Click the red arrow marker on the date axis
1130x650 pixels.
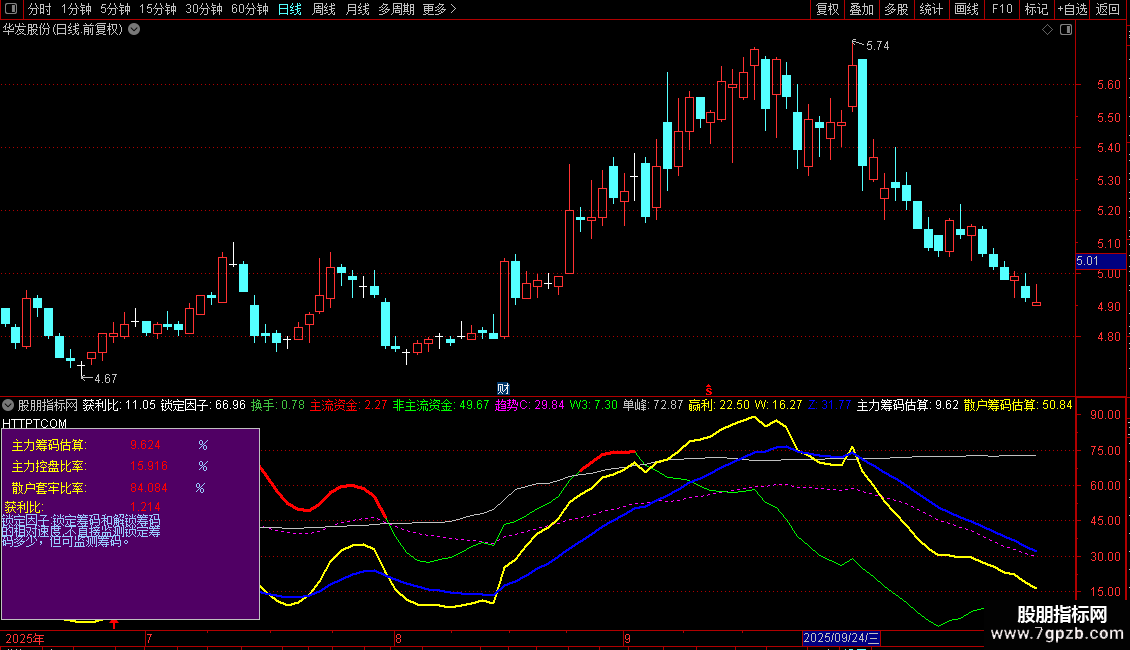coord(115,625)
